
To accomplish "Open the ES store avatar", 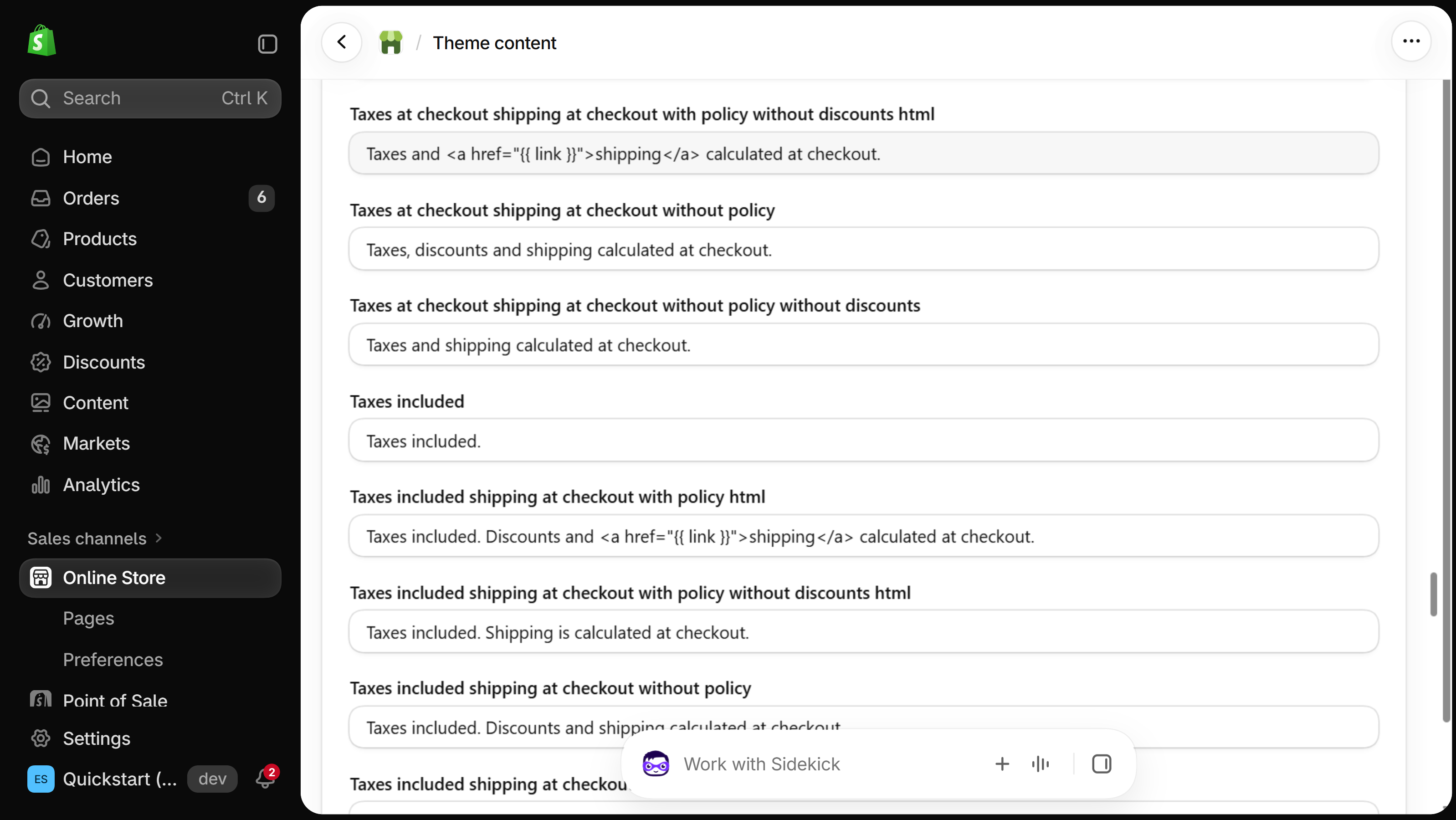I will [x=41, y=779].
